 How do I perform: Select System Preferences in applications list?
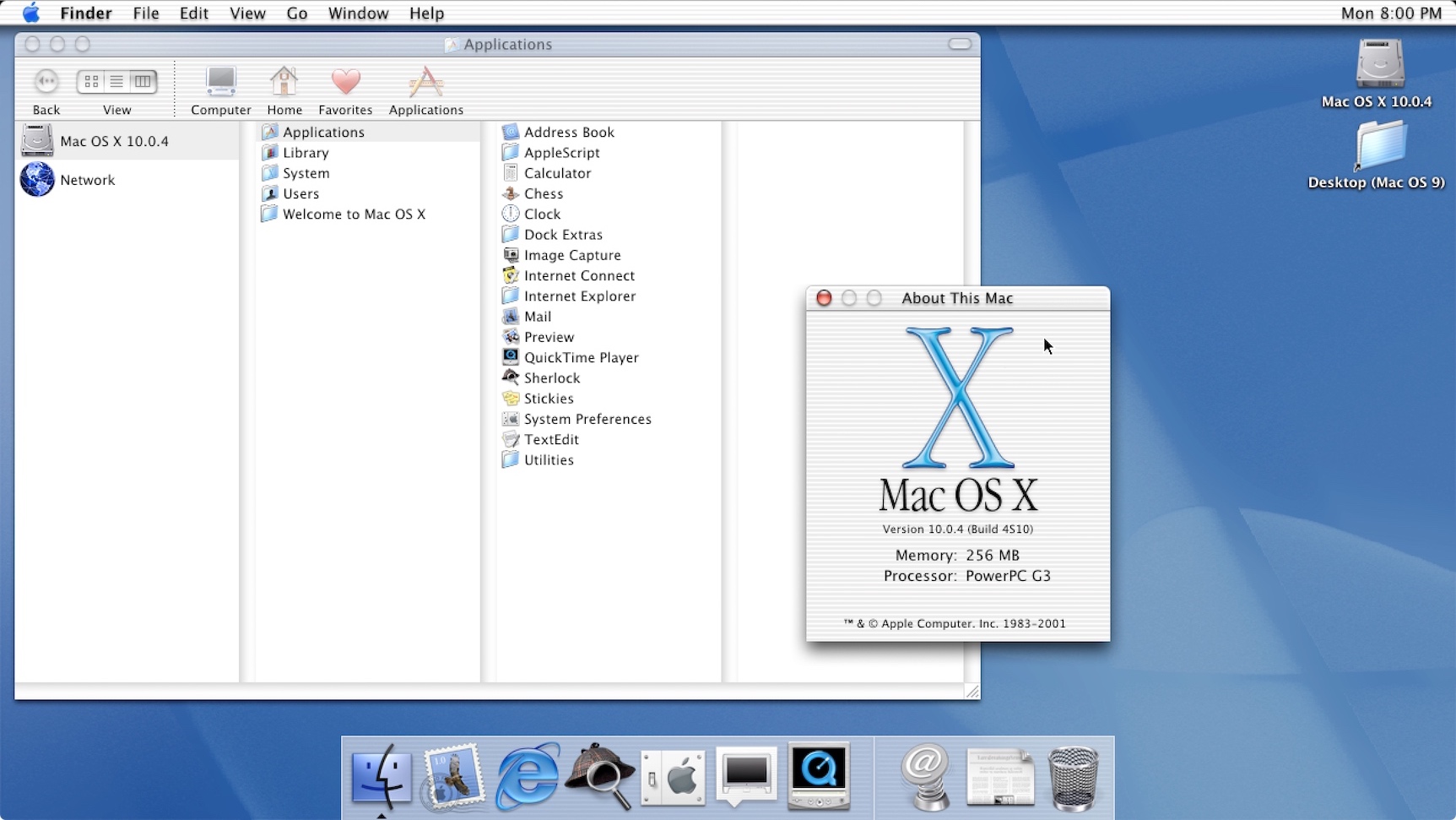tap(587, 419)
